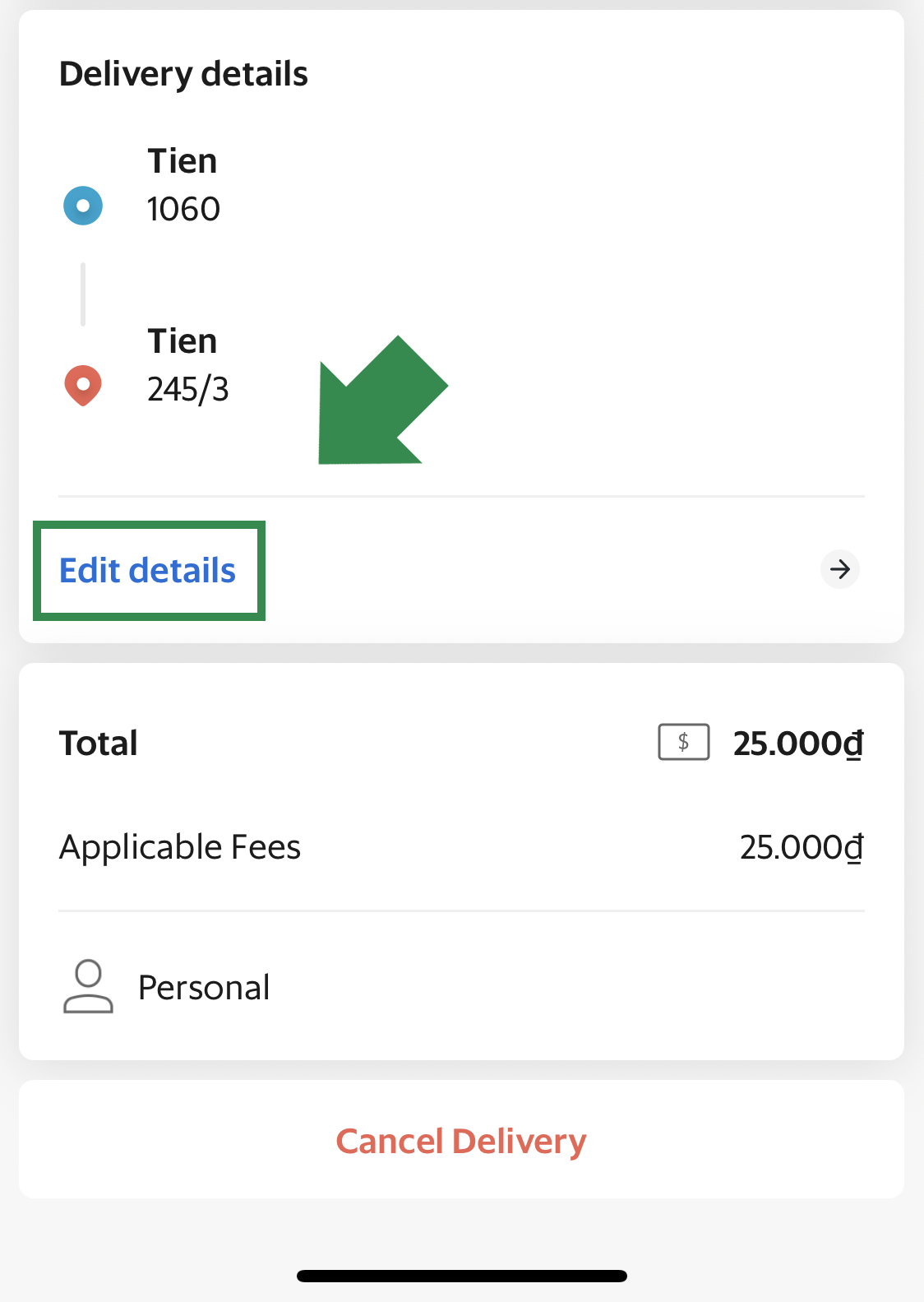The image size is (924, 1302).
Task: Tap pickup address 1060
Action: click(184, 209)
